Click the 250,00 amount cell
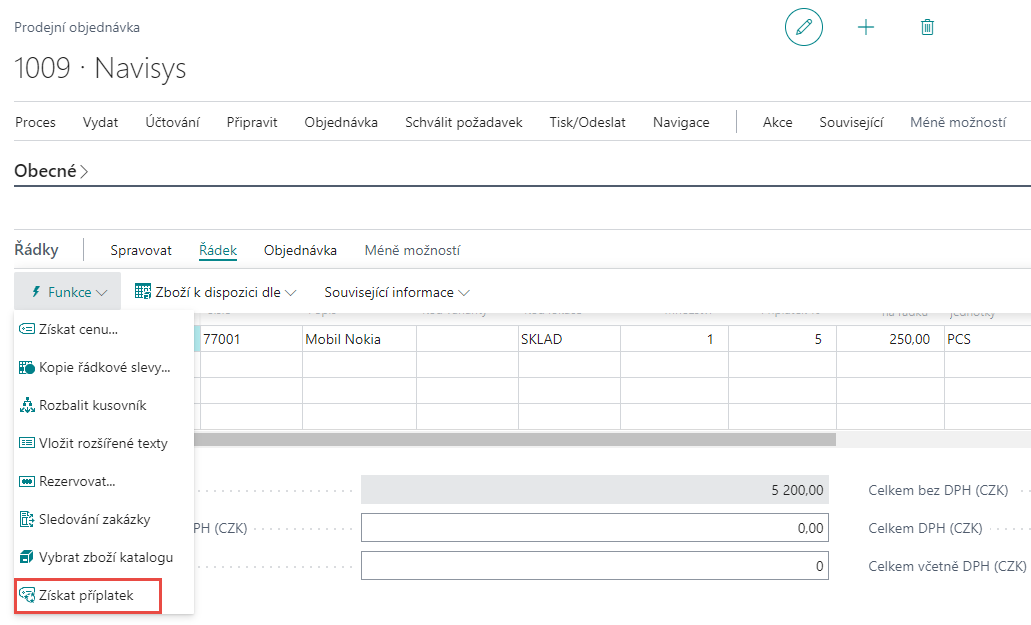Viewport: 1031px width, 625px height. (x=890, y=339)
